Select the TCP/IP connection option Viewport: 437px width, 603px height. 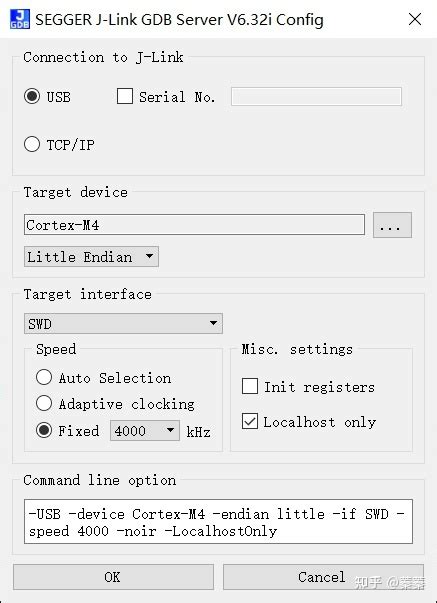tap(32, 144)
